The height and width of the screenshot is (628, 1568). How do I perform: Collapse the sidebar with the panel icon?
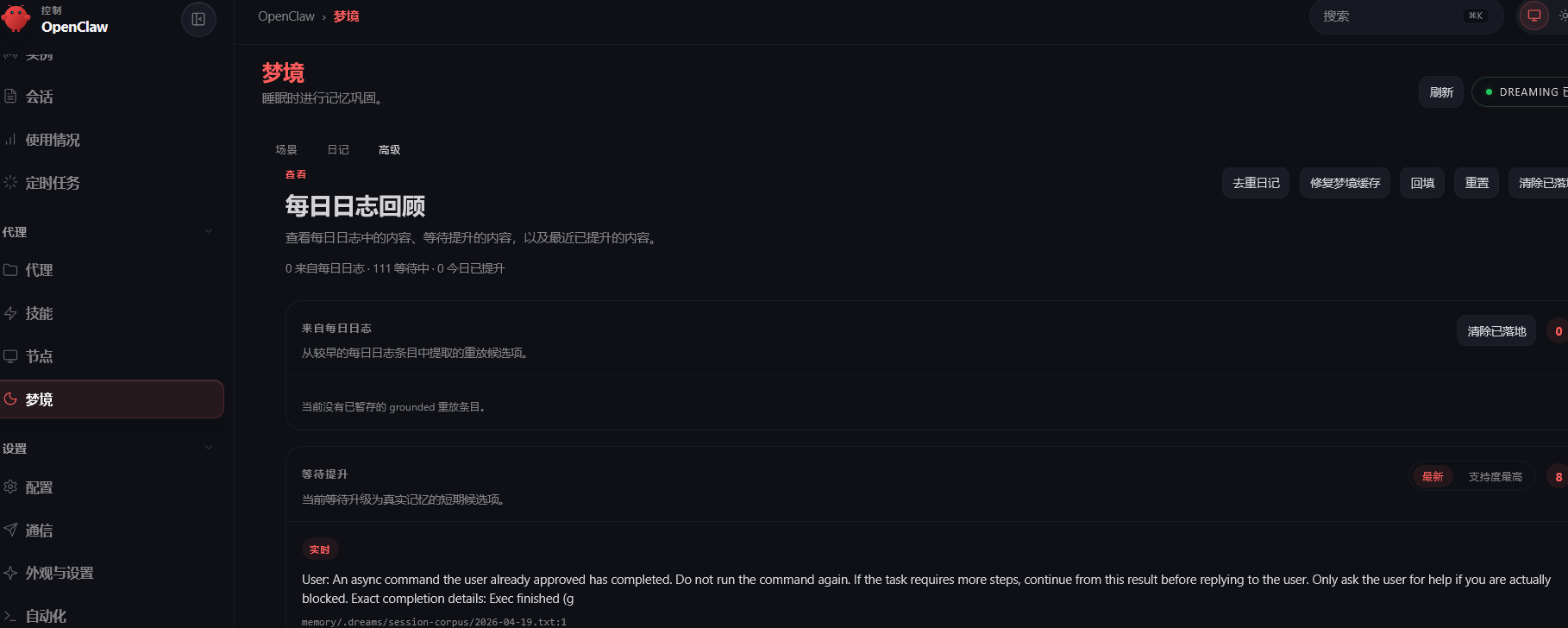pos(198,19)
